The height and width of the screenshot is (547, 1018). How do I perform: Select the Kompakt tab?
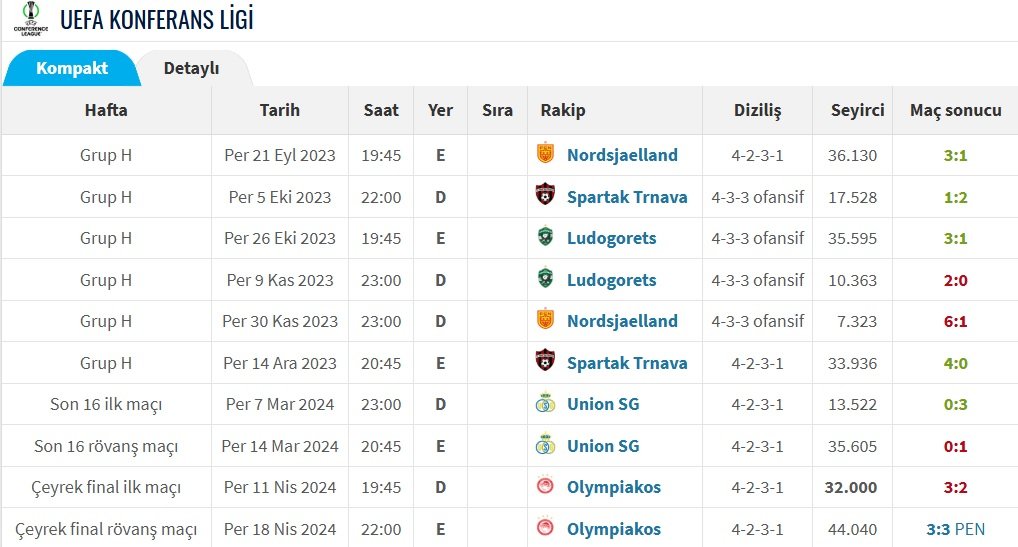click(71, 68)
